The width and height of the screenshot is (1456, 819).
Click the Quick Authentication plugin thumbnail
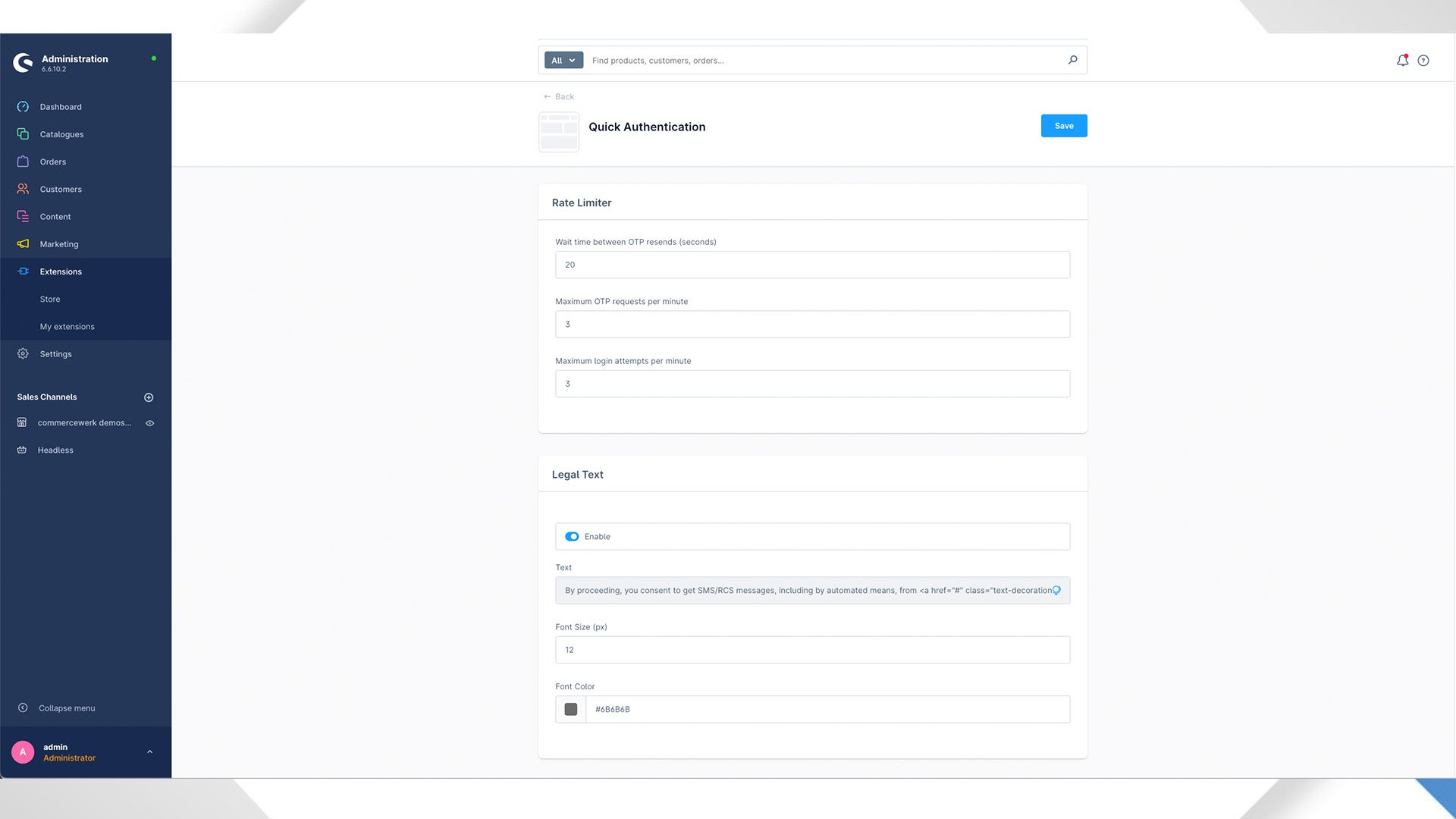pos(559,132)
